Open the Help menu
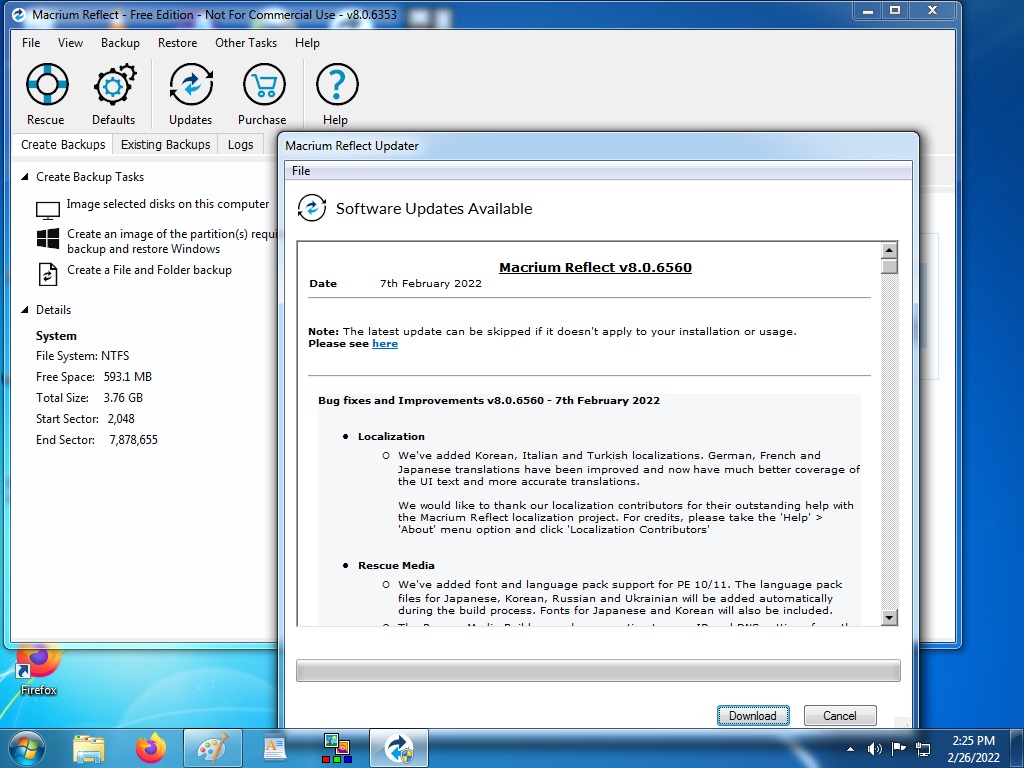Viewport: 1024px width, 768px height. click(x=307, y=42)
